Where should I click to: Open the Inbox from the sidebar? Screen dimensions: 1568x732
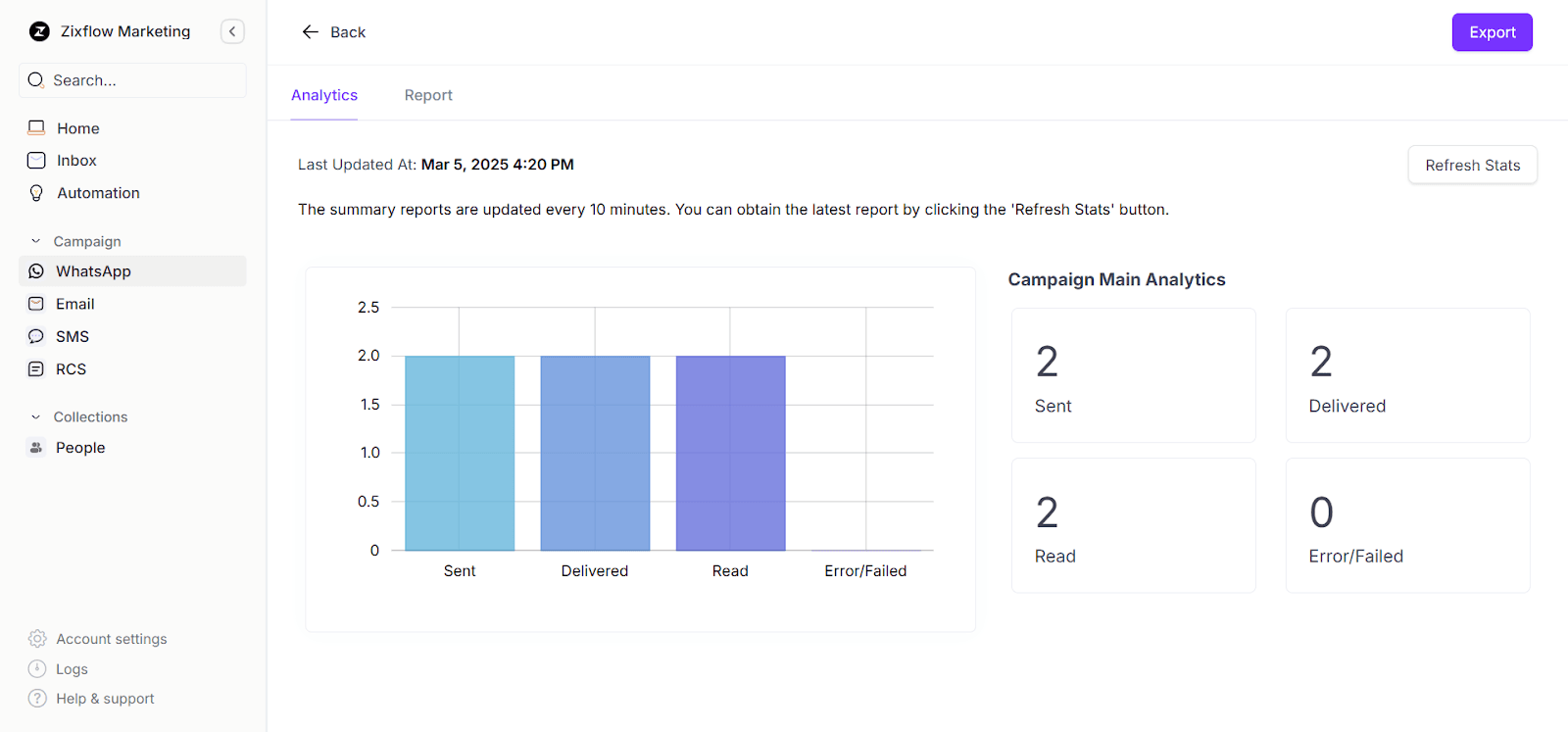click(76, 160)
